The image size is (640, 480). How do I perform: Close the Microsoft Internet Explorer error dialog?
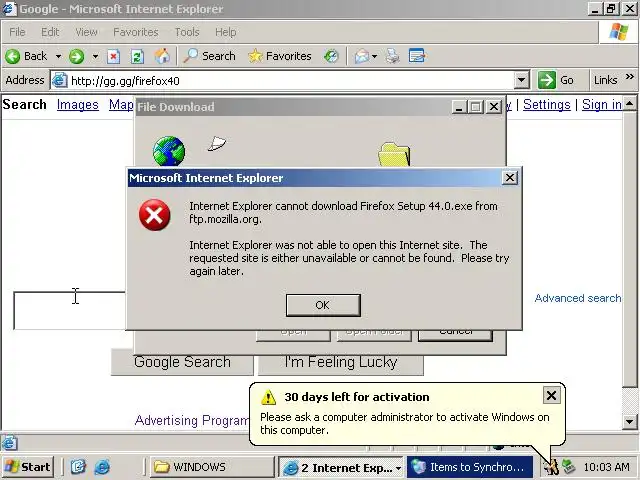[x=510, y=178]
